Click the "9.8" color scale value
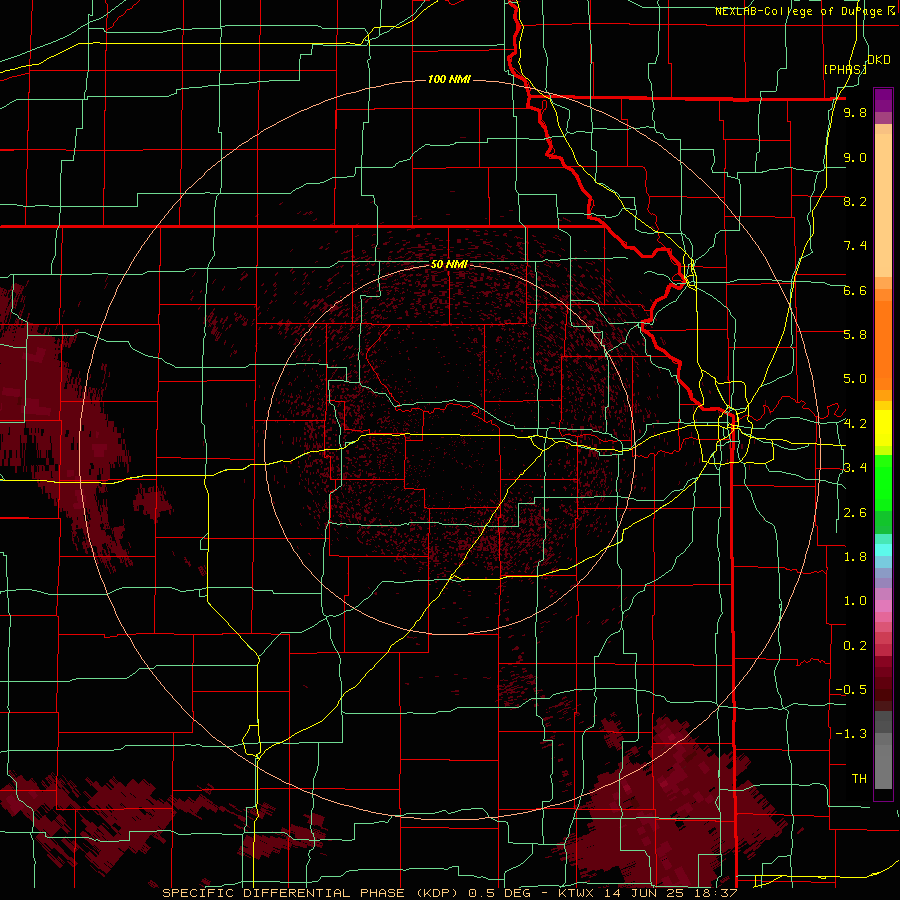Image resolution: width=900 pixels, height=900 pixels. 855,112
